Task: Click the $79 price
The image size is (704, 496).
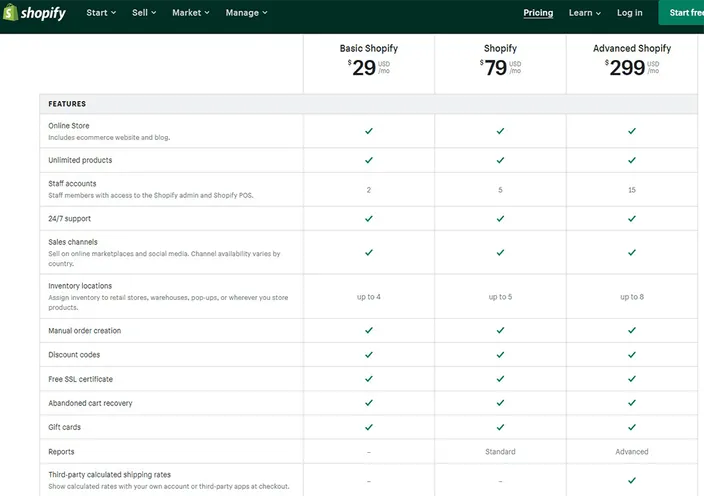Action: pos(500,68)
